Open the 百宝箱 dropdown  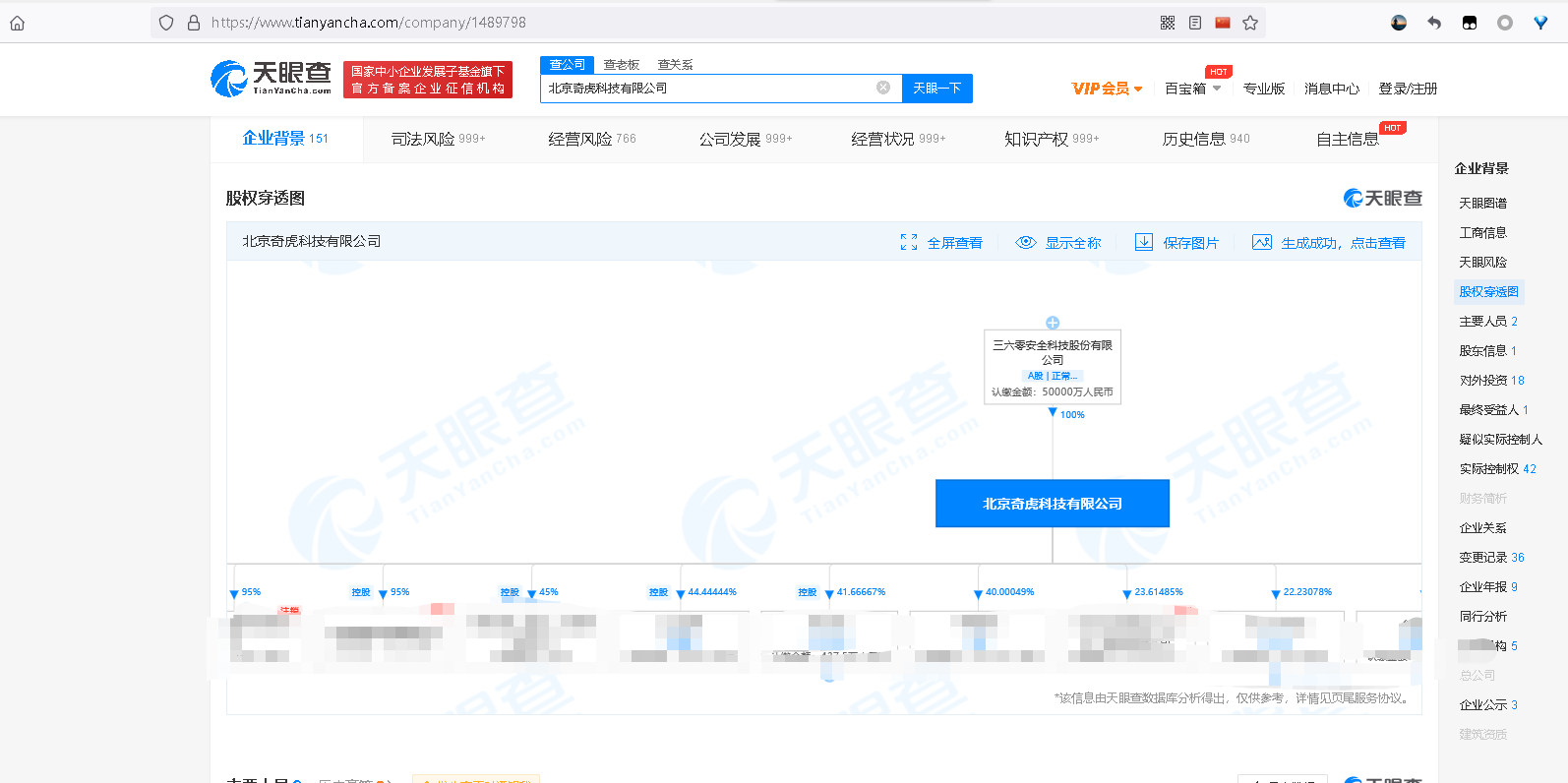coord(1192,89)
